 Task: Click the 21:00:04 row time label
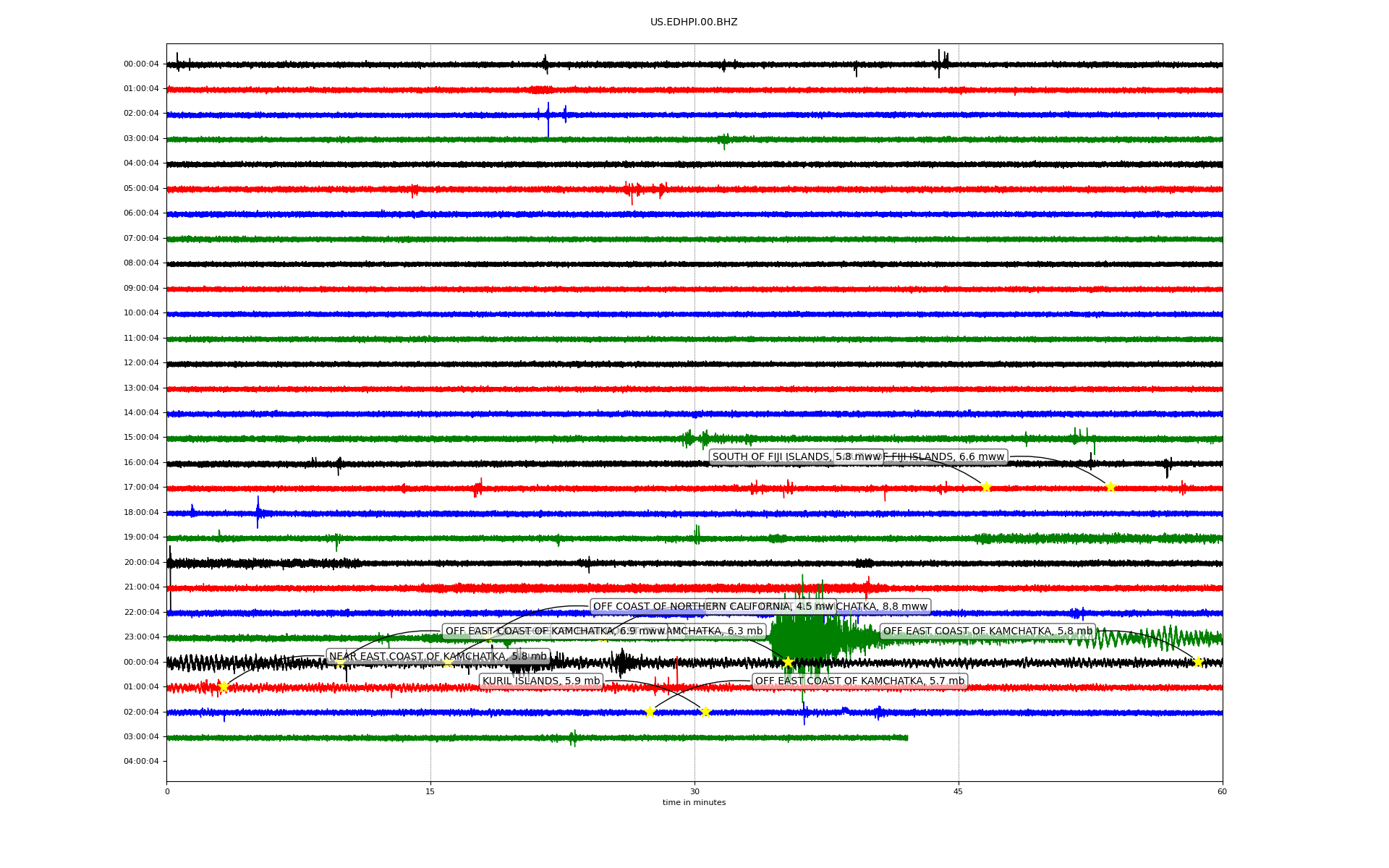141,587
